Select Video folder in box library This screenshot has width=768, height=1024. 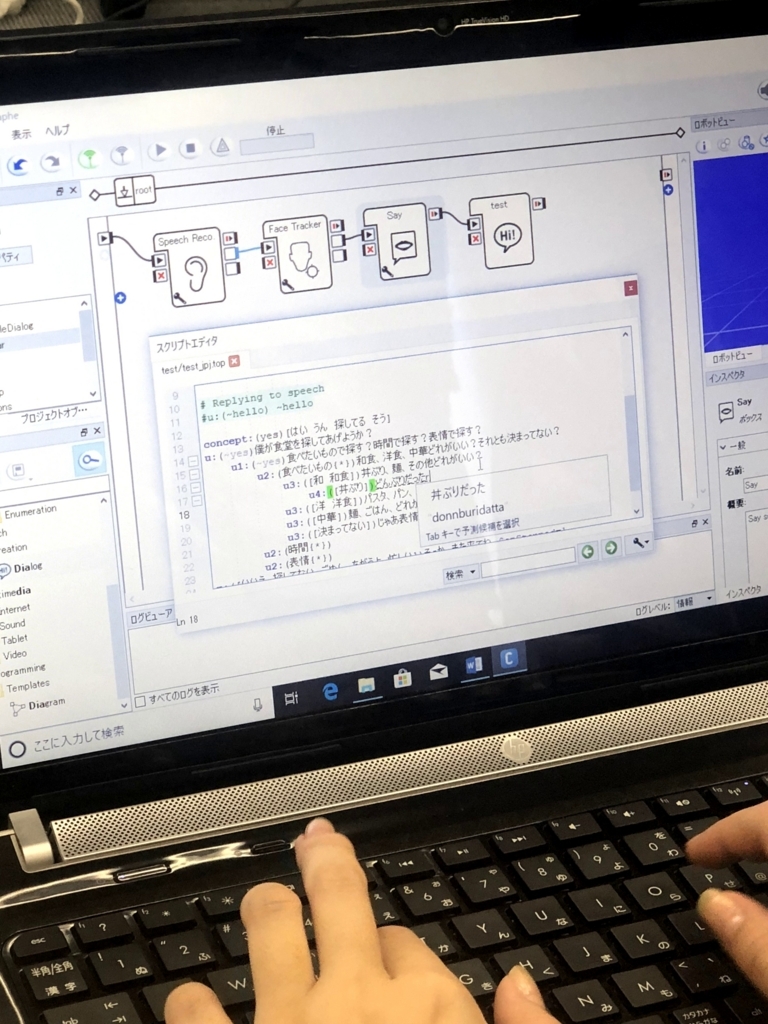[15, 654]
